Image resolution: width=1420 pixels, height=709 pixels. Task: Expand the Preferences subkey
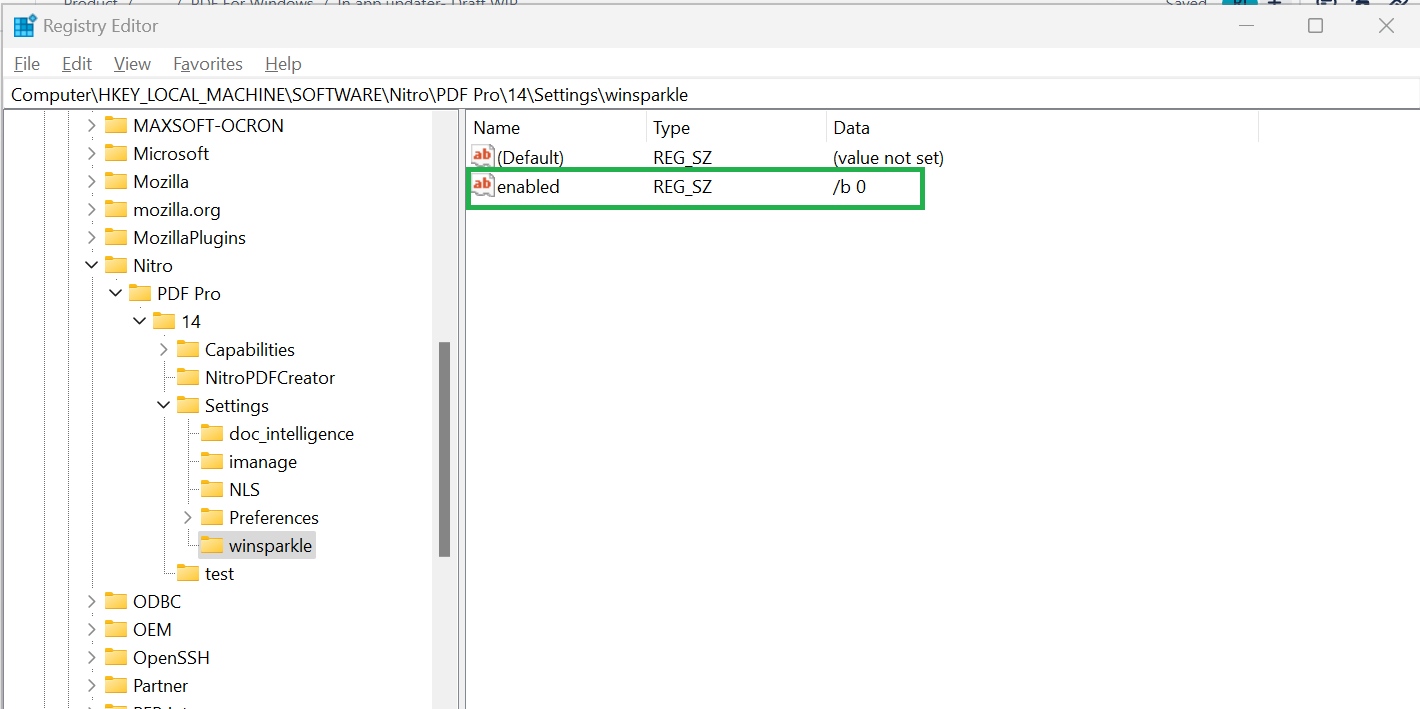pos(188,518)
